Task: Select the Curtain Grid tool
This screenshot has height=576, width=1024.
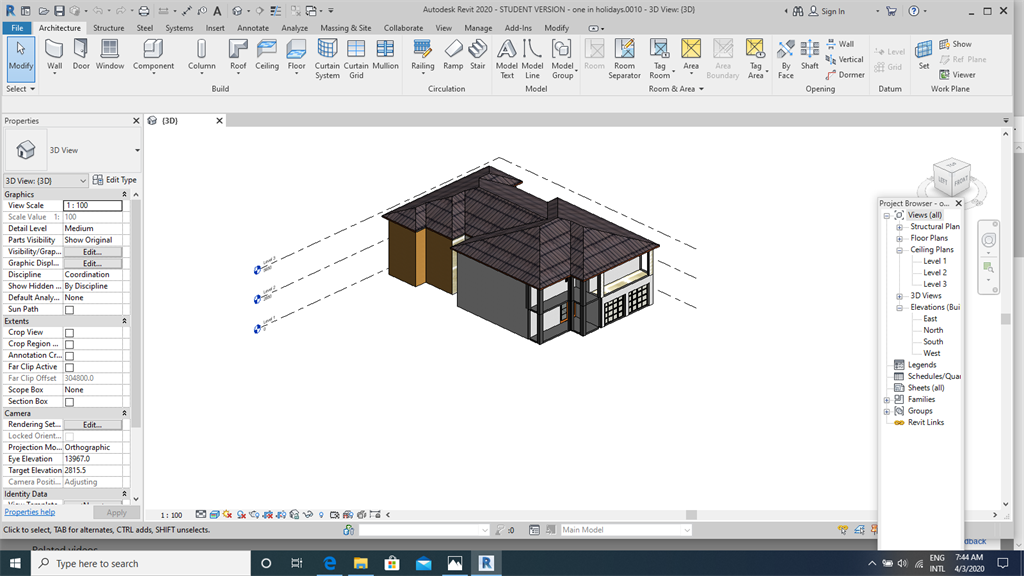Action: 356,55
